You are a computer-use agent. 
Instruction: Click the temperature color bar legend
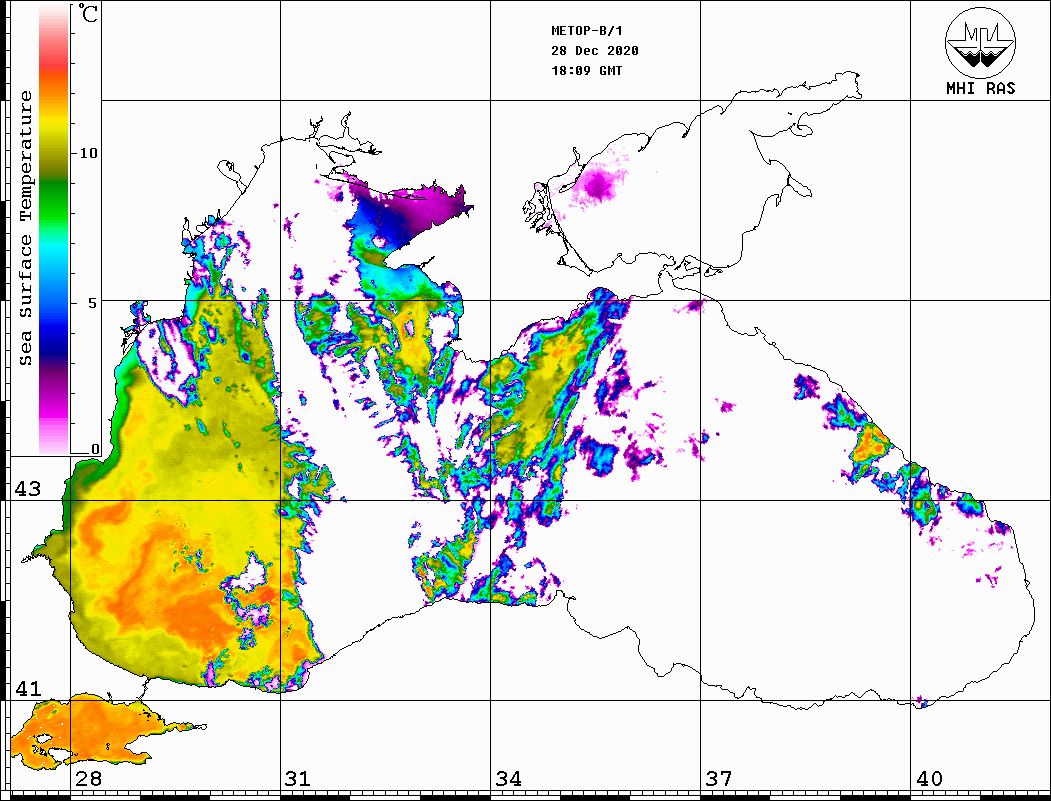coord(54,229)
